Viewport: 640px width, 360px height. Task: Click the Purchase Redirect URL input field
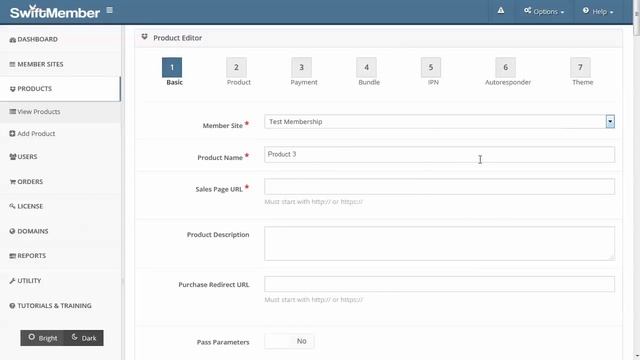(439, 284)
